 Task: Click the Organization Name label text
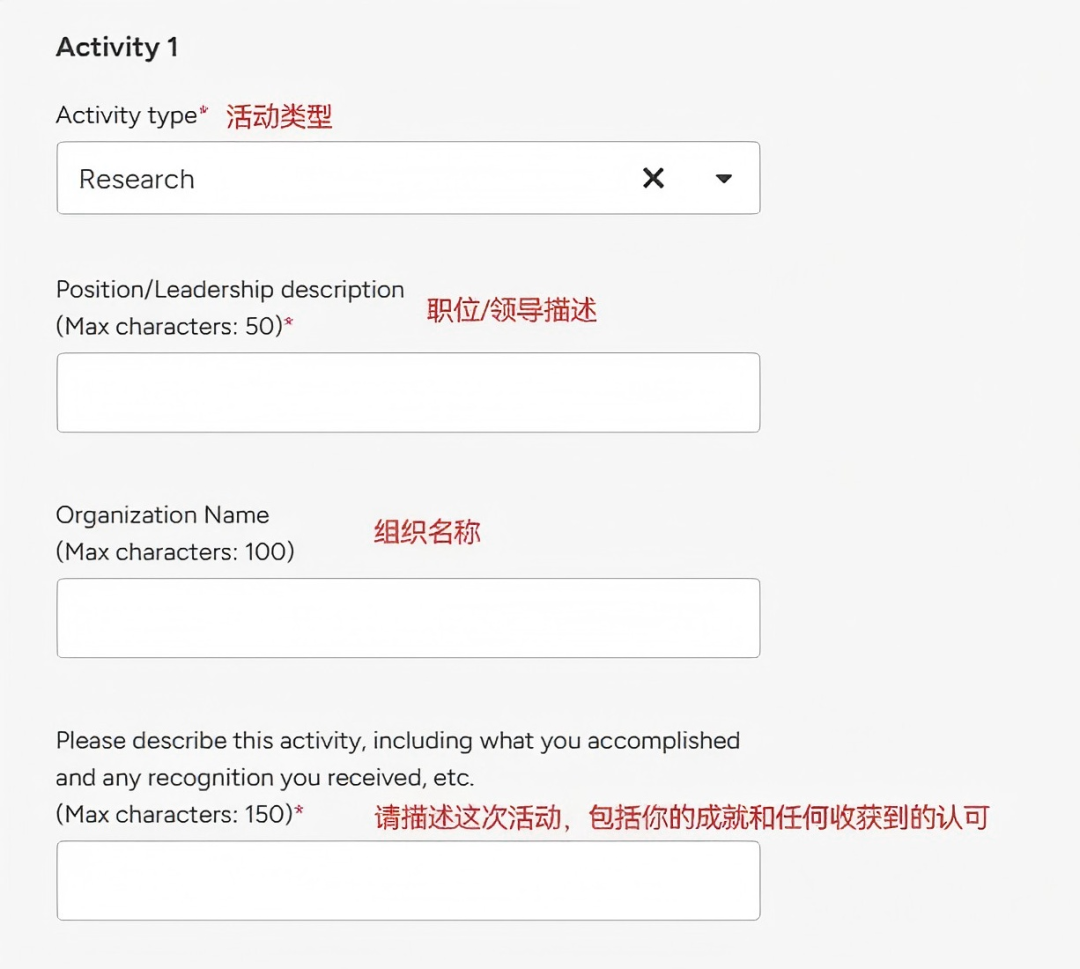click(x=162, y=514)
